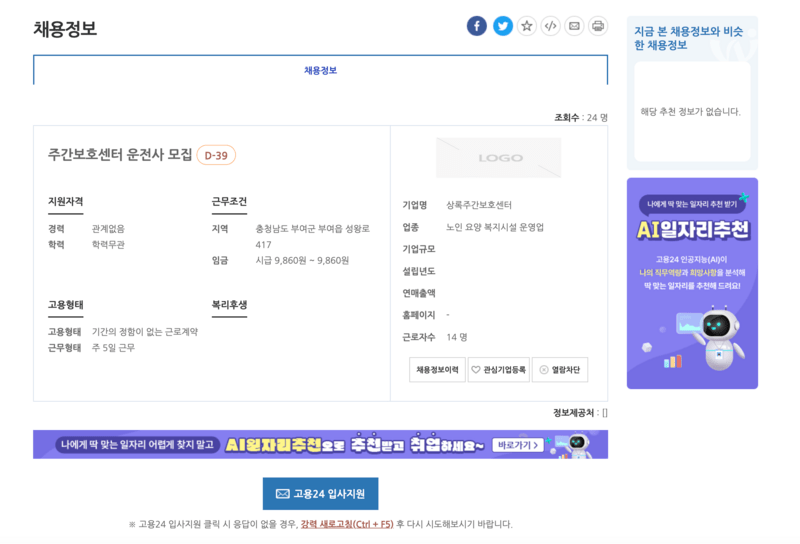The height and width of the screenshot is (544, 800).
Task: Print the job posting
Action: tap(598, 26)
